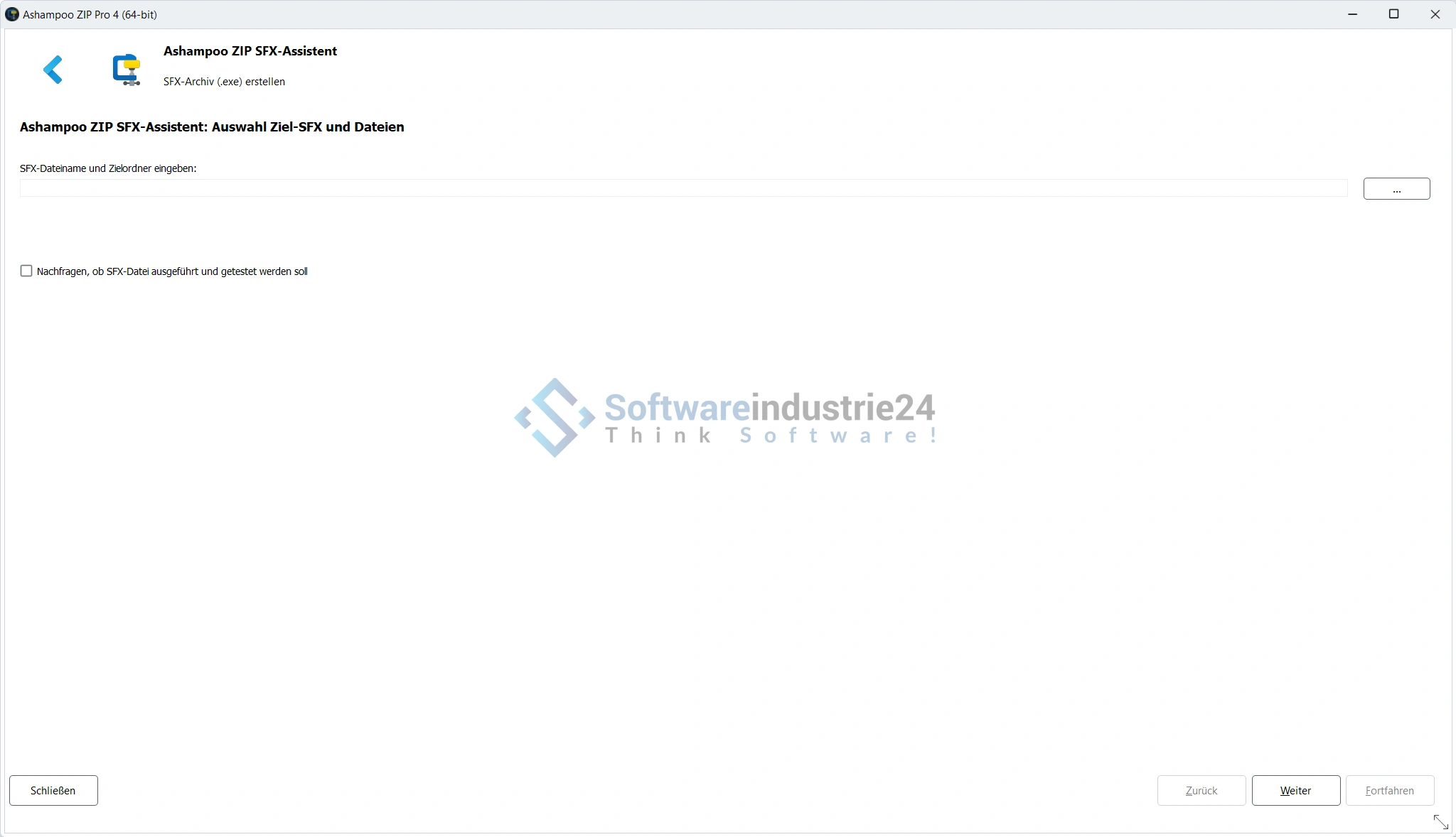Click the SFX-Dateiname und Zielordner input field
This screenshot has width=1456, height=837.
pos(682,188)
